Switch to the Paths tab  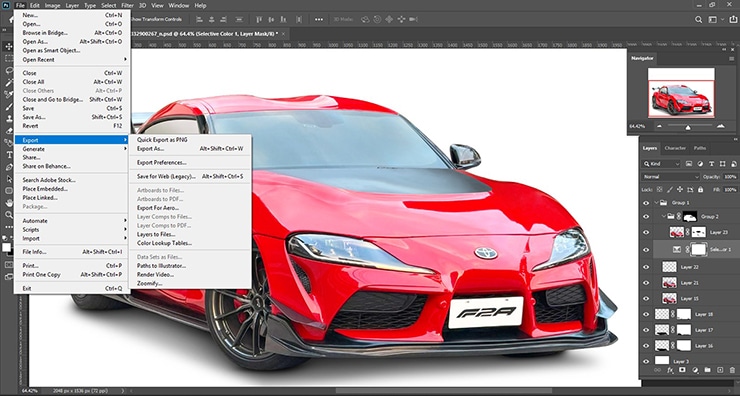700,148
